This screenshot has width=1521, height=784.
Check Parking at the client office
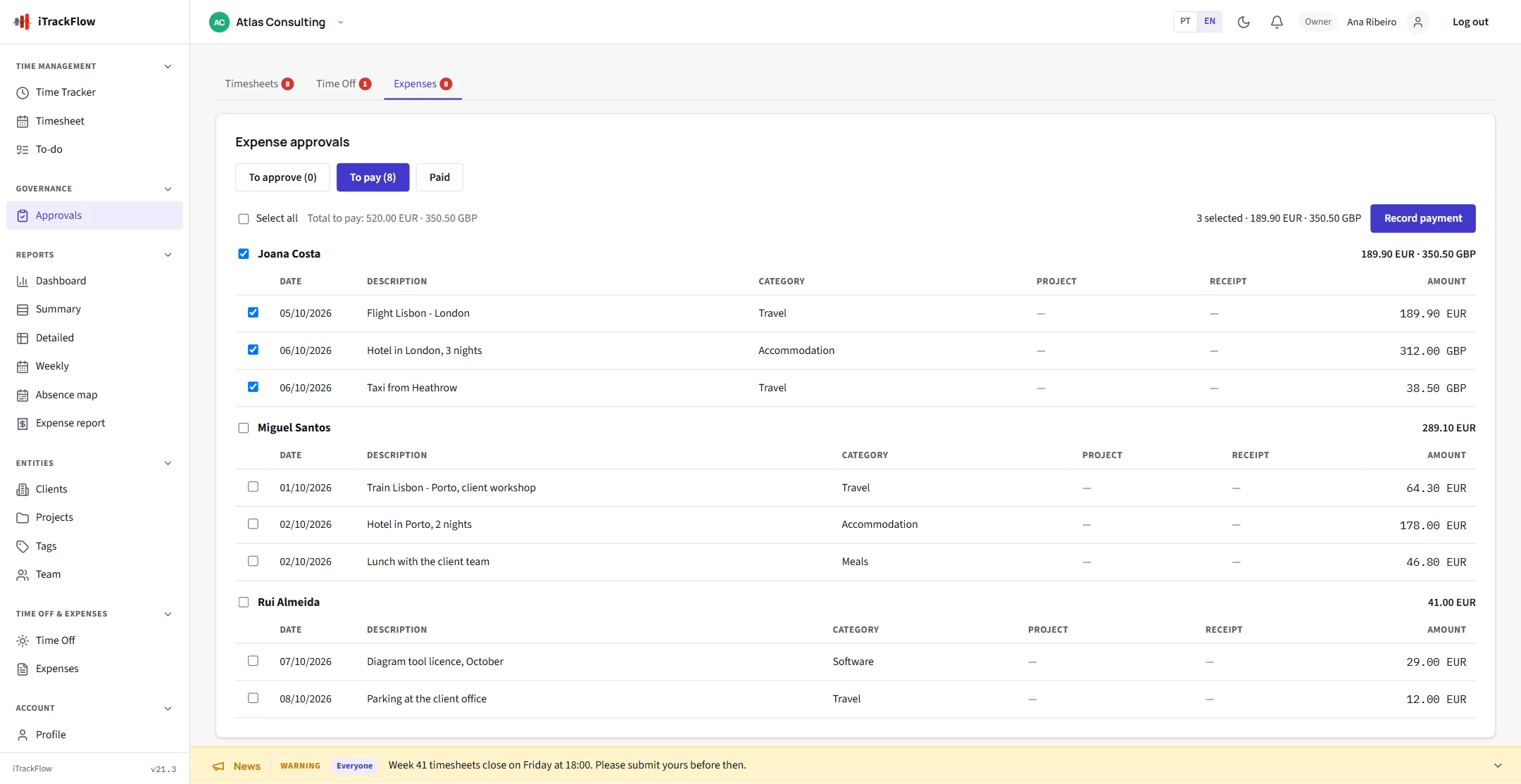(x=253, y=698)
